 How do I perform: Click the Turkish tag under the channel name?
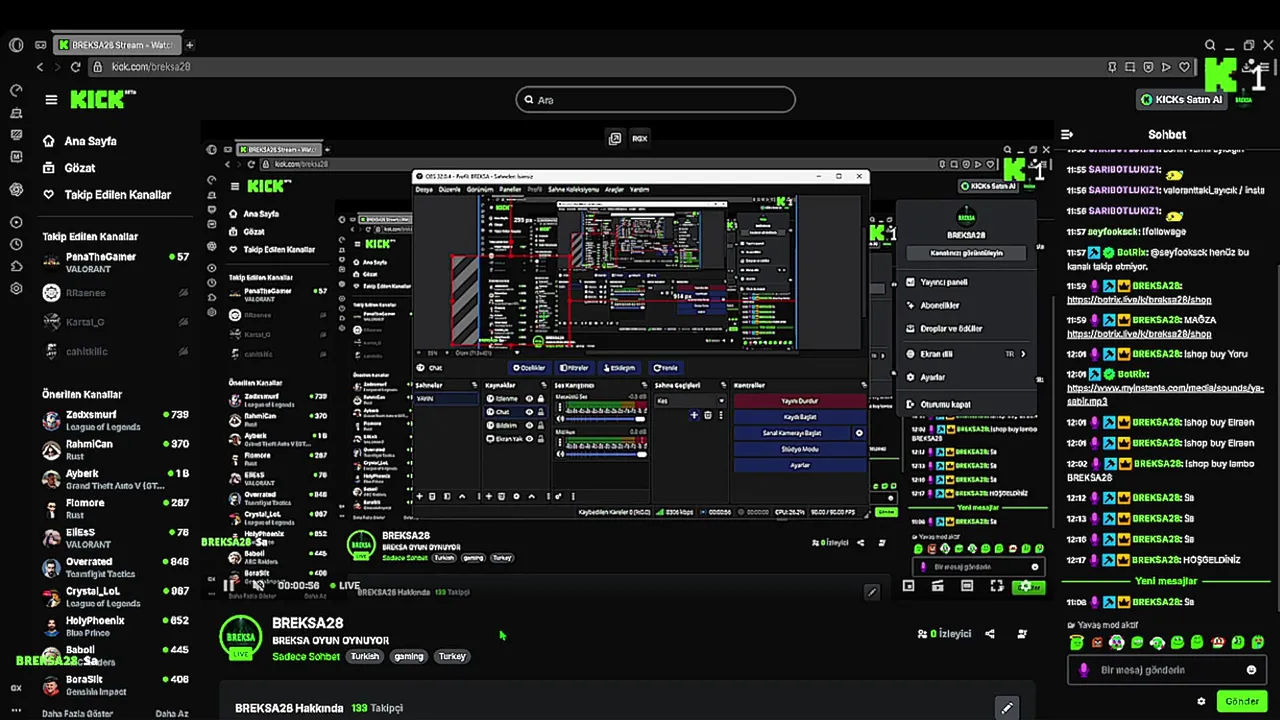365,656
